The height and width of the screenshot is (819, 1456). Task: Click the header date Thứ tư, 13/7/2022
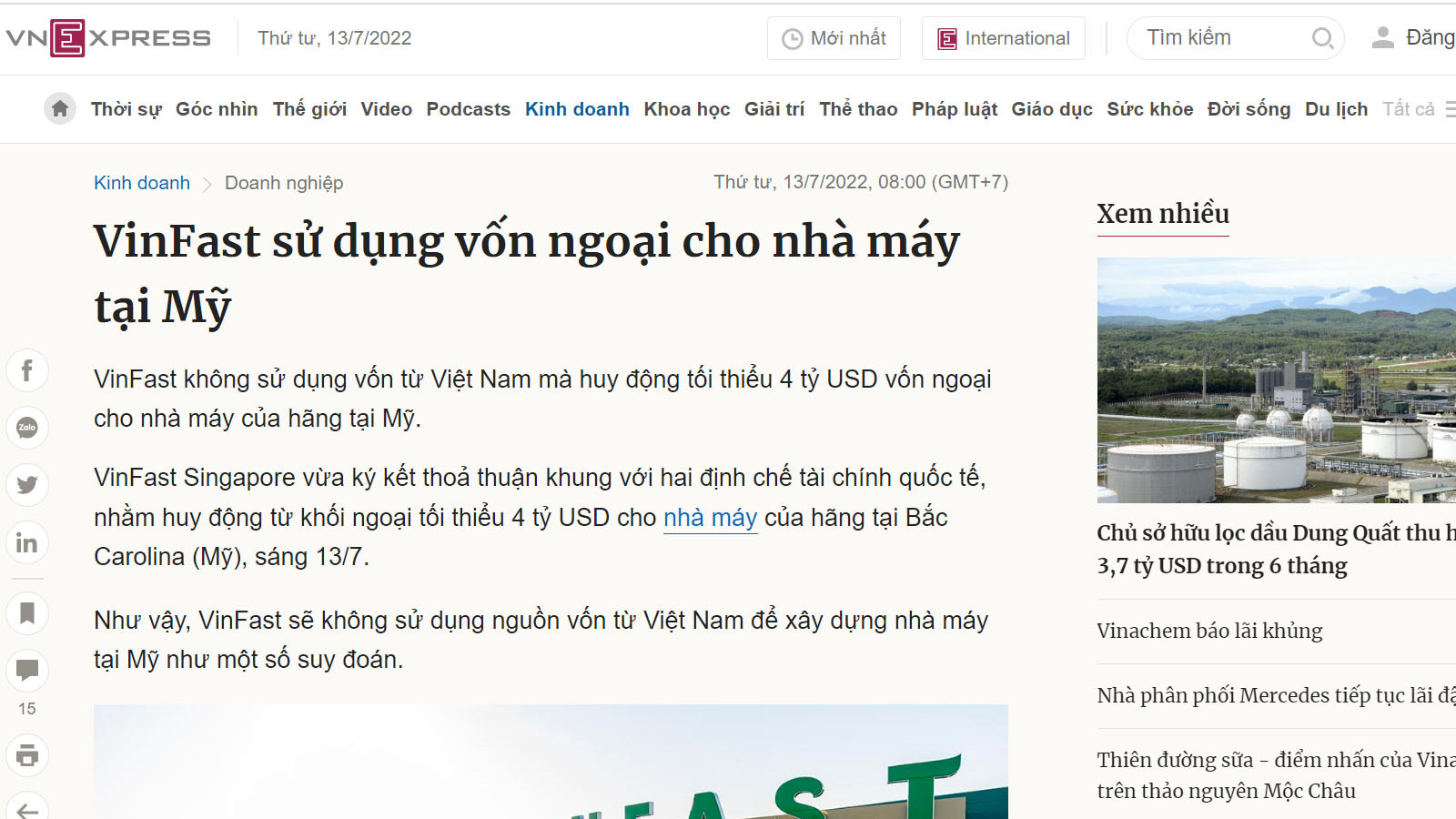coord(335,38)
